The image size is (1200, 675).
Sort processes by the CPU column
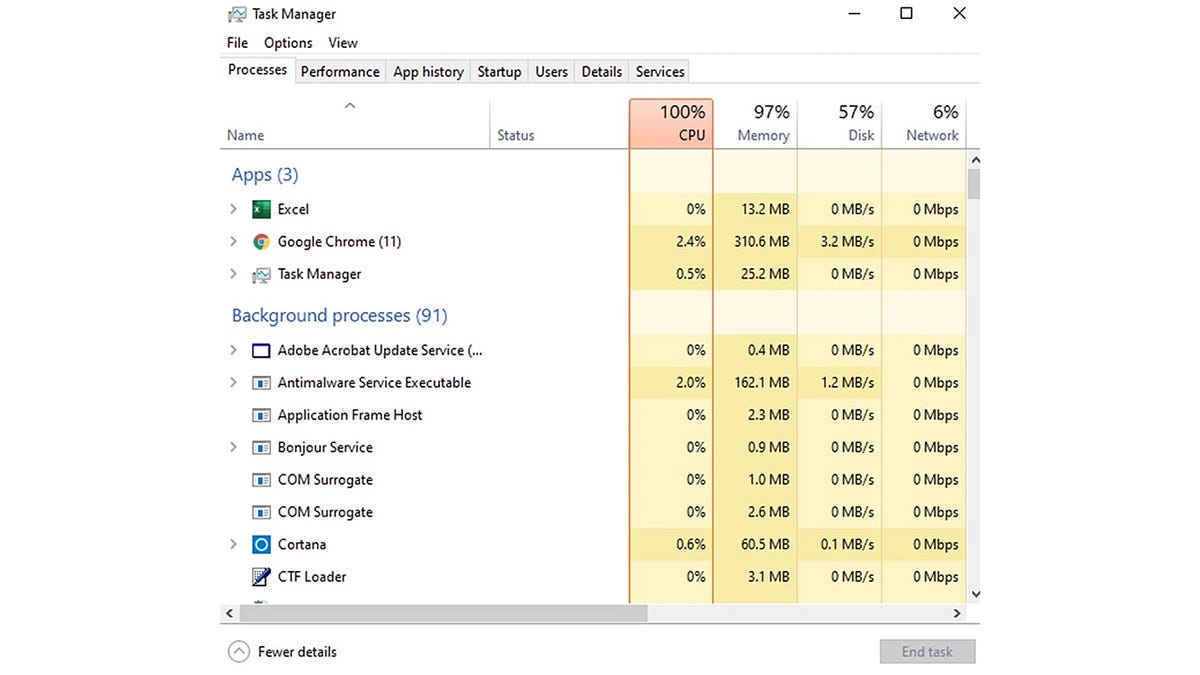[x=671, y=122]
